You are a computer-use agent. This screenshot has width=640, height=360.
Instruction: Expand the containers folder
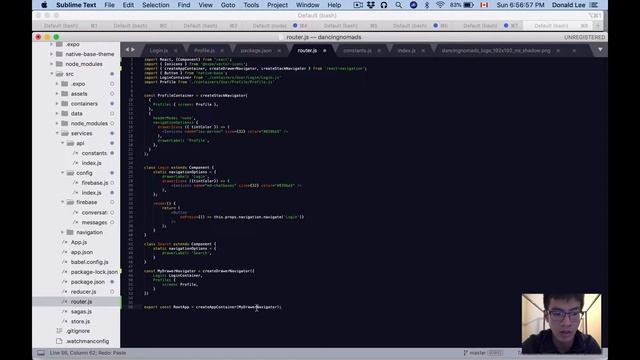click(57, 104)
